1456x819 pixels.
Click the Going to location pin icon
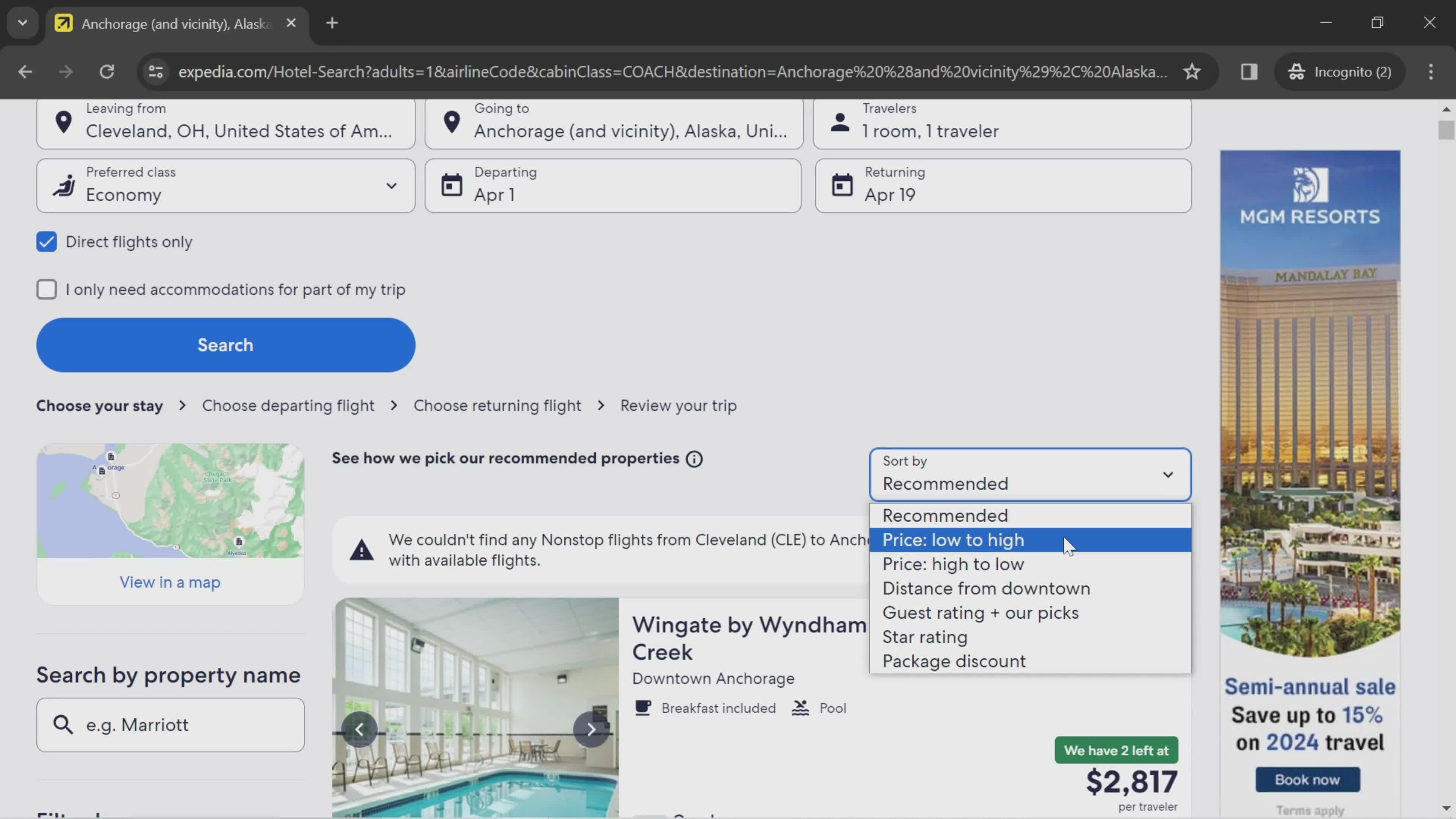pyautogui.click(x=452, y=122)
